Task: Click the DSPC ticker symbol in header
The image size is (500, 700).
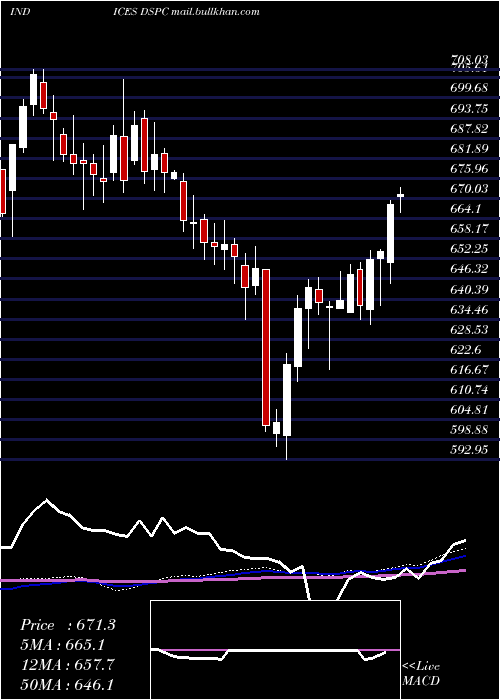Action: pos(154,11)
